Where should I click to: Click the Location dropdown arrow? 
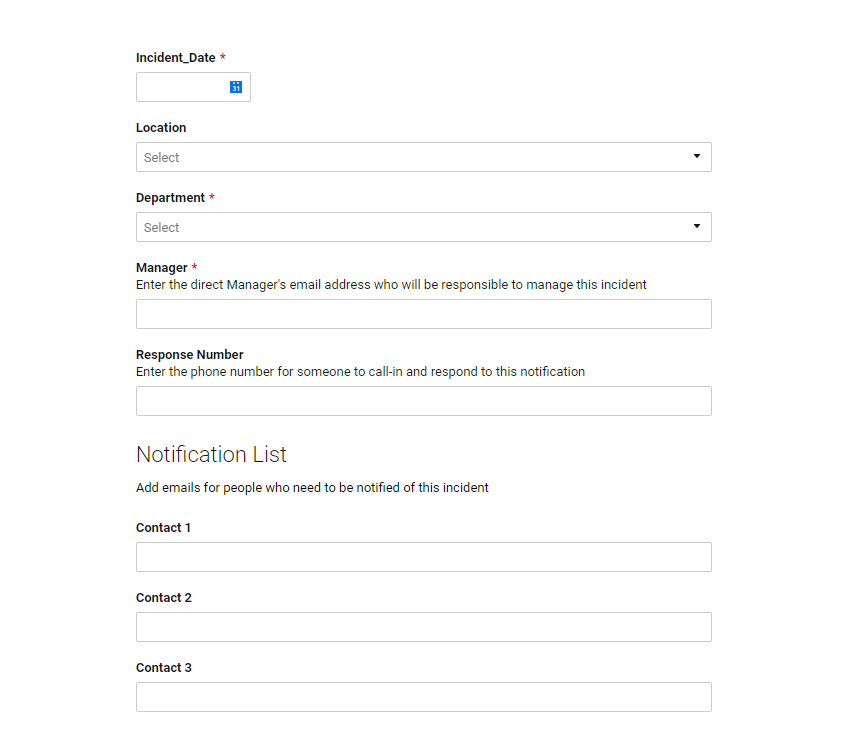coord(697,157)
